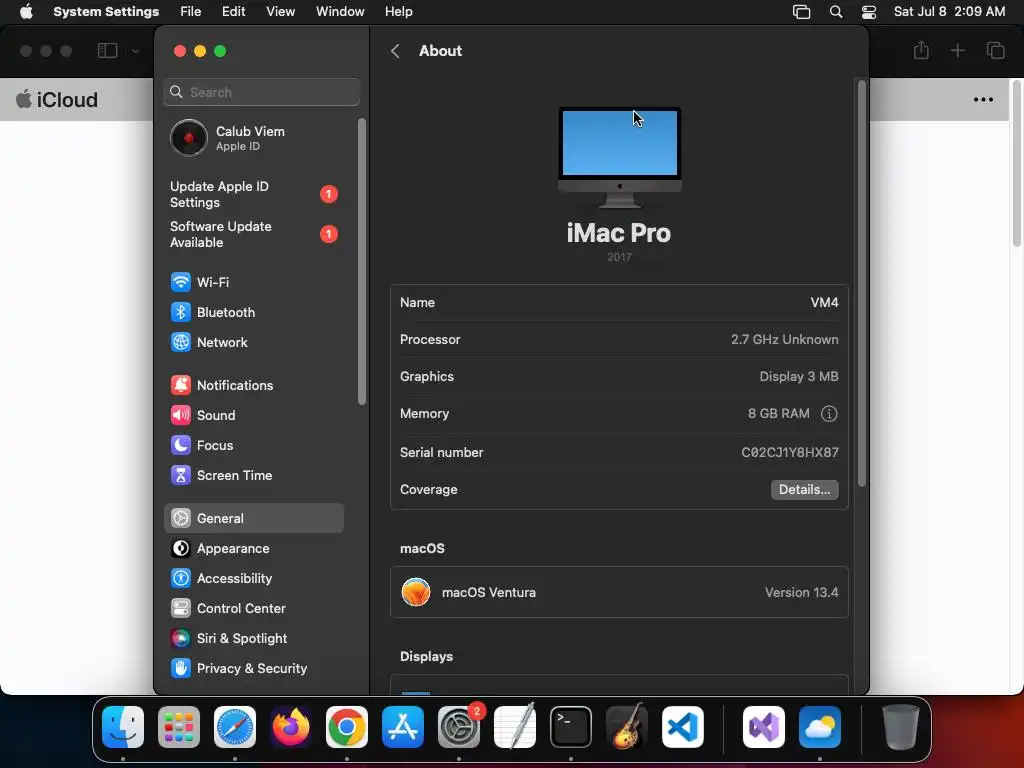This screenshot has width=1024, height=768.
Task: Go back from the About page
Action: tap(395, 51)
